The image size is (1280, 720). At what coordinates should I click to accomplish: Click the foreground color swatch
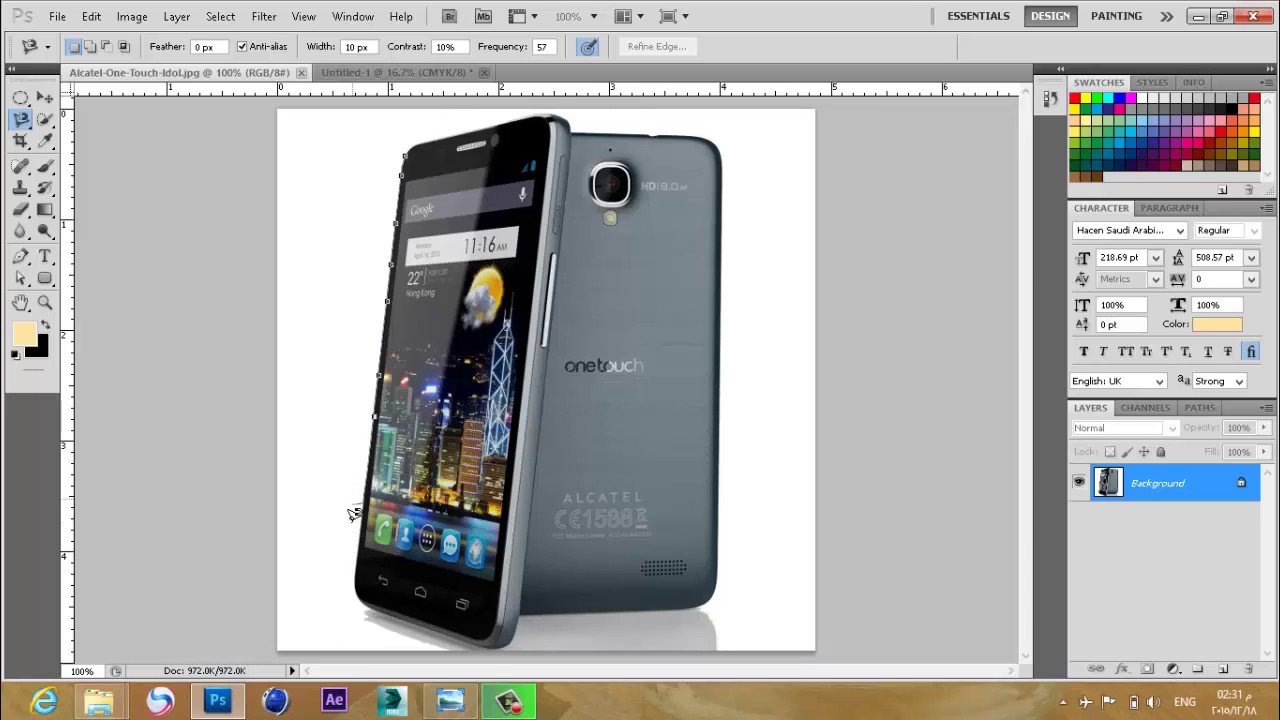tap(25, 334)
